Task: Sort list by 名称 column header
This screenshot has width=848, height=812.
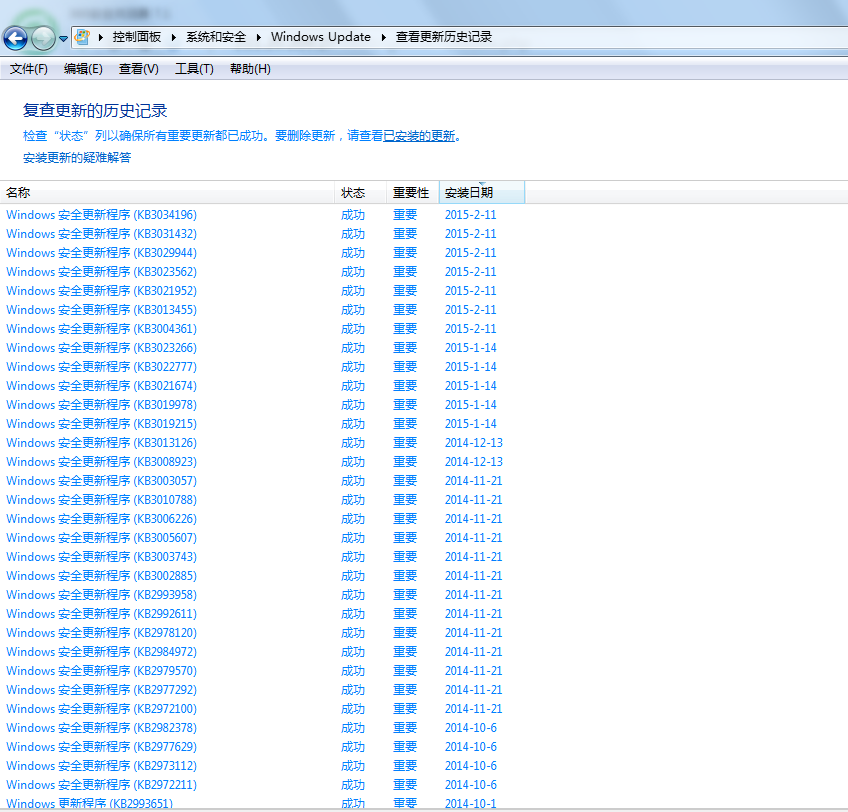Action: tap(19, 193)
